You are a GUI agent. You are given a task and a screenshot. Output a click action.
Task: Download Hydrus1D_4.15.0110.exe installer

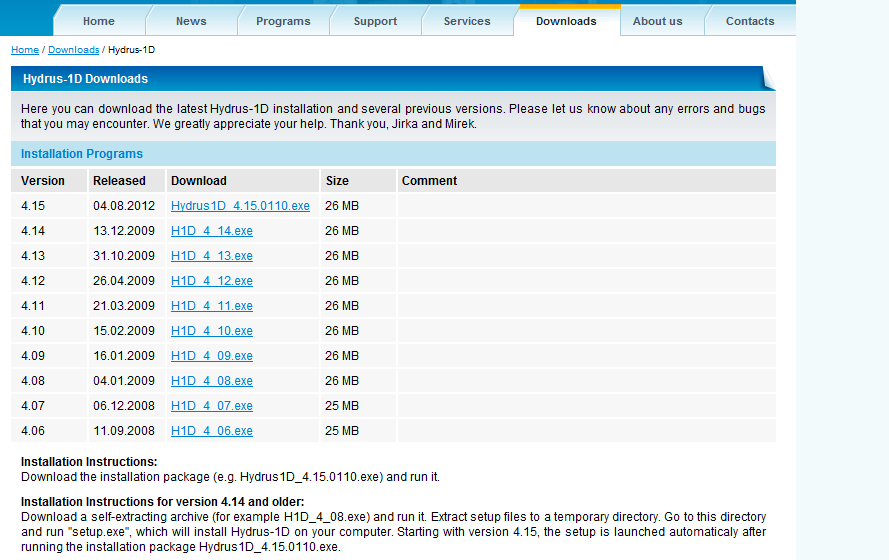click(x=240, y=206)
